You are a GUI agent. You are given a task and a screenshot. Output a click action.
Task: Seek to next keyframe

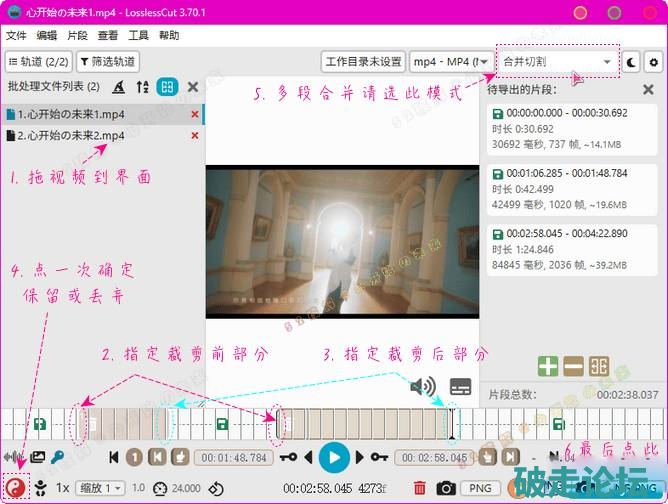point(379,458)
